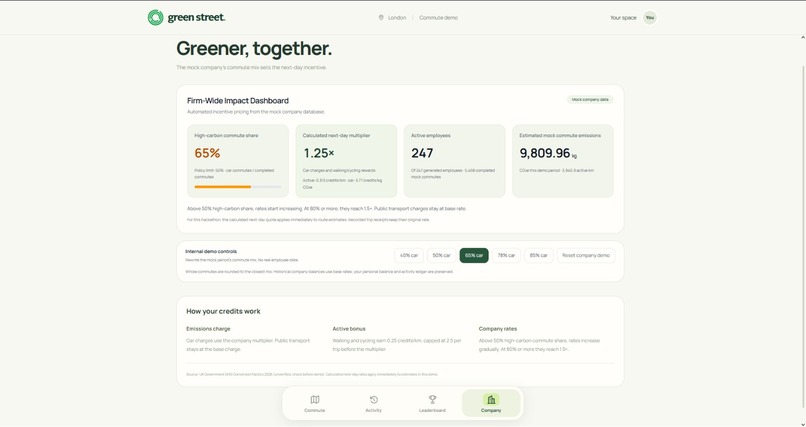Viewport: 806px width, 427px height.
Task: Click the 'Automated incentive pricing' subtitle
Action: coord(256,112)
